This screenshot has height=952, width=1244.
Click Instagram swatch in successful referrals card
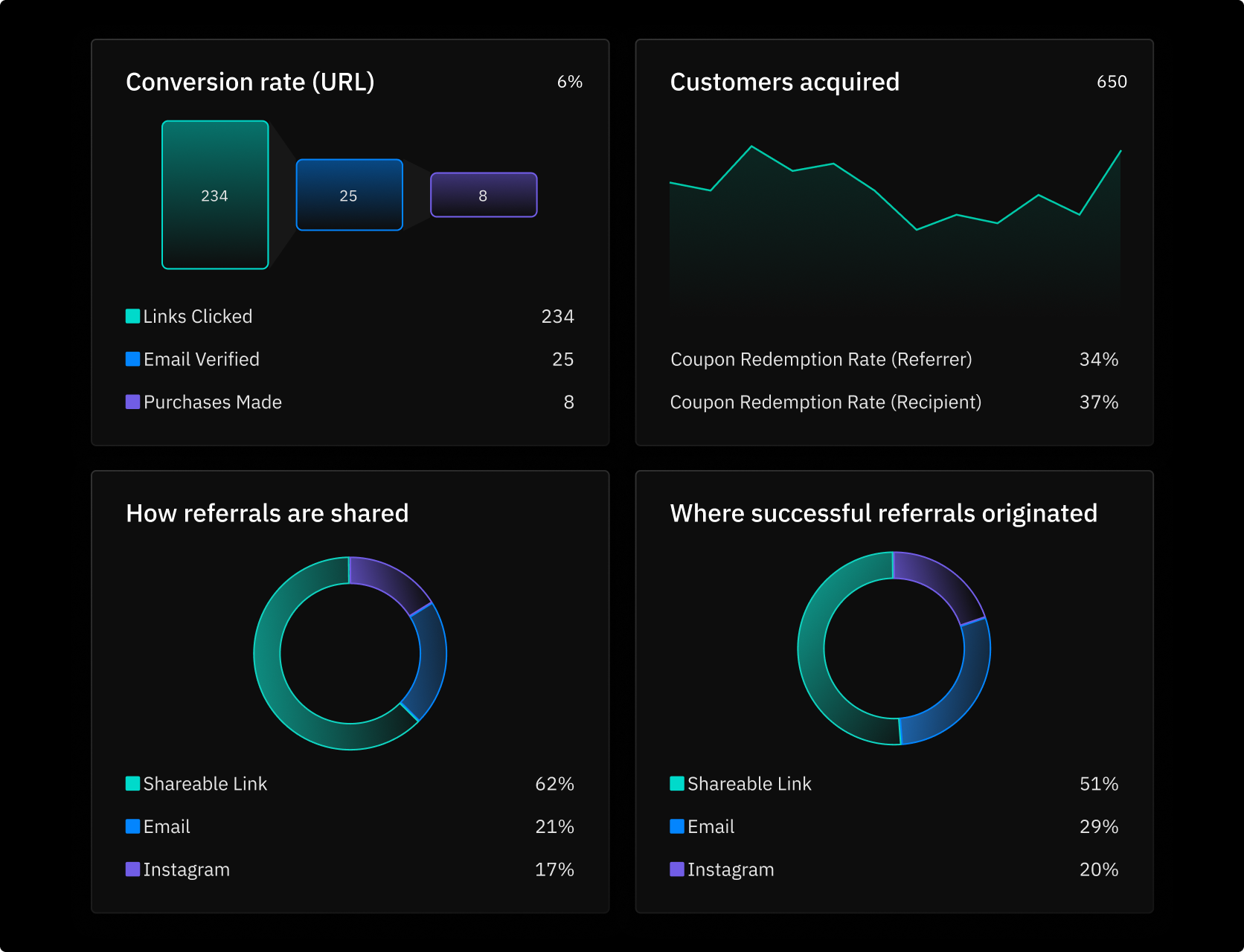[677, 869]
